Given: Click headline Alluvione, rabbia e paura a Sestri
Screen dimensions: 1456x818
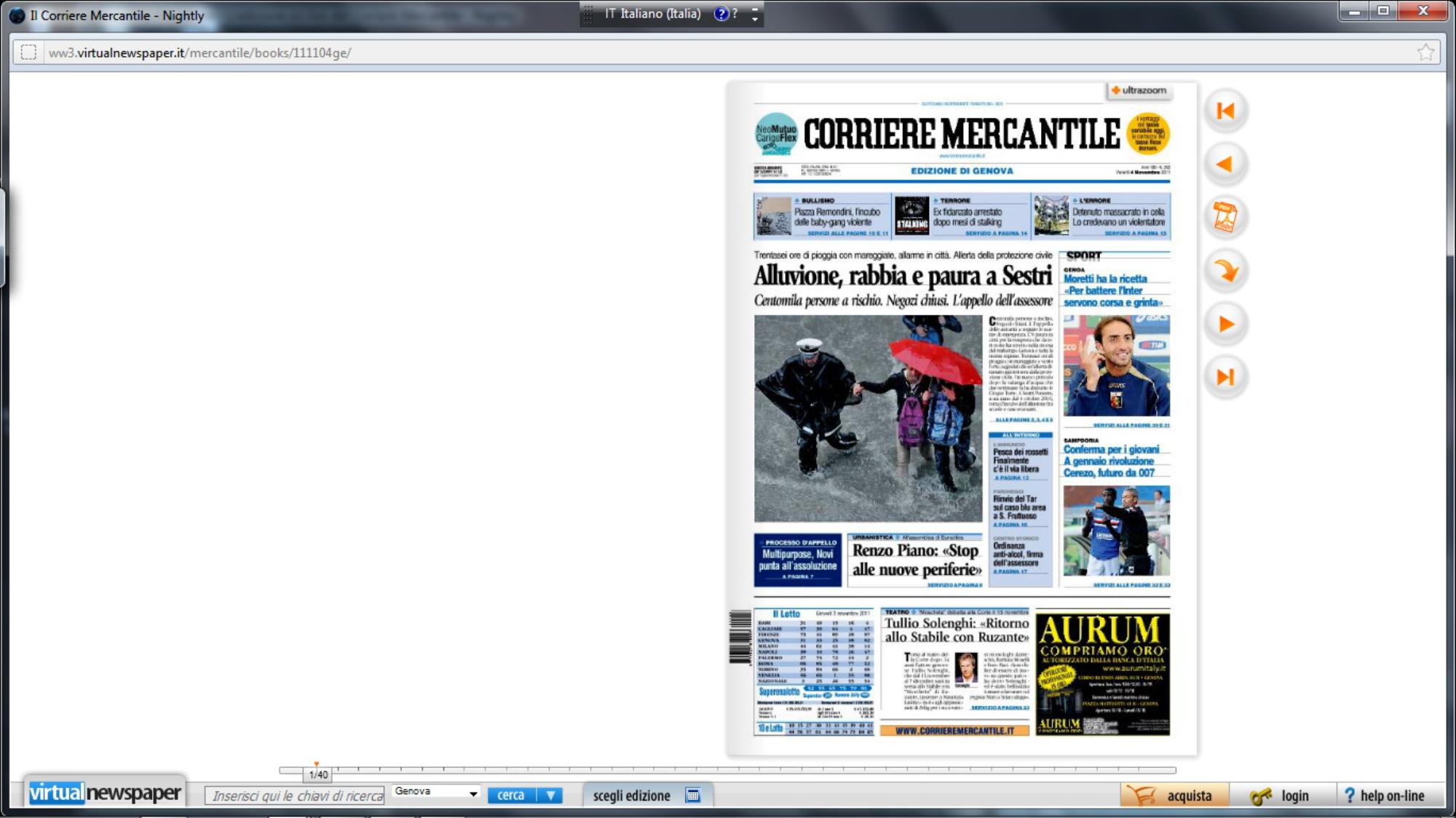Looking at the screenshot, I should 903,276.
